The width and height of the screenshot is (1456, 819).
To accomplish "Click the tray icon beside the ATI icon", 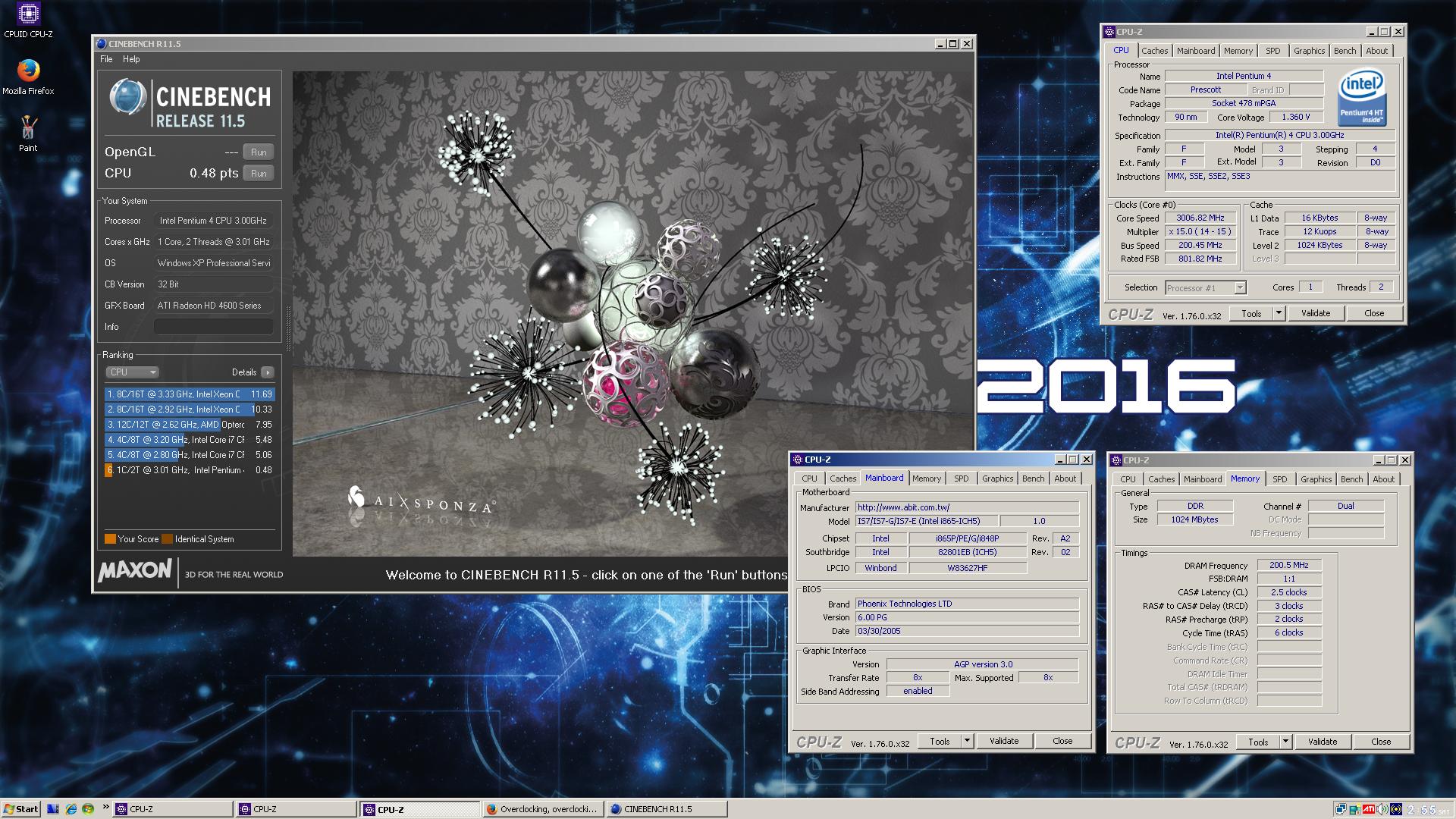I will 1355,809.
